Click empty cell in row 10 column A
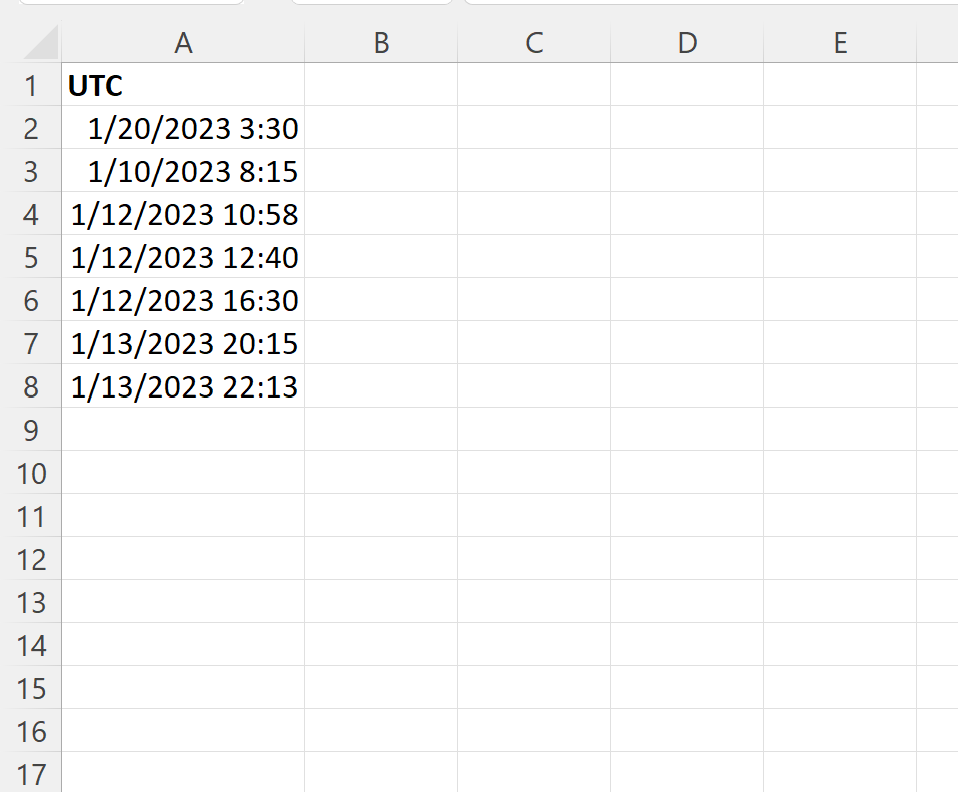This screenshot has height=792, width=958. click(x=183, y=473)
